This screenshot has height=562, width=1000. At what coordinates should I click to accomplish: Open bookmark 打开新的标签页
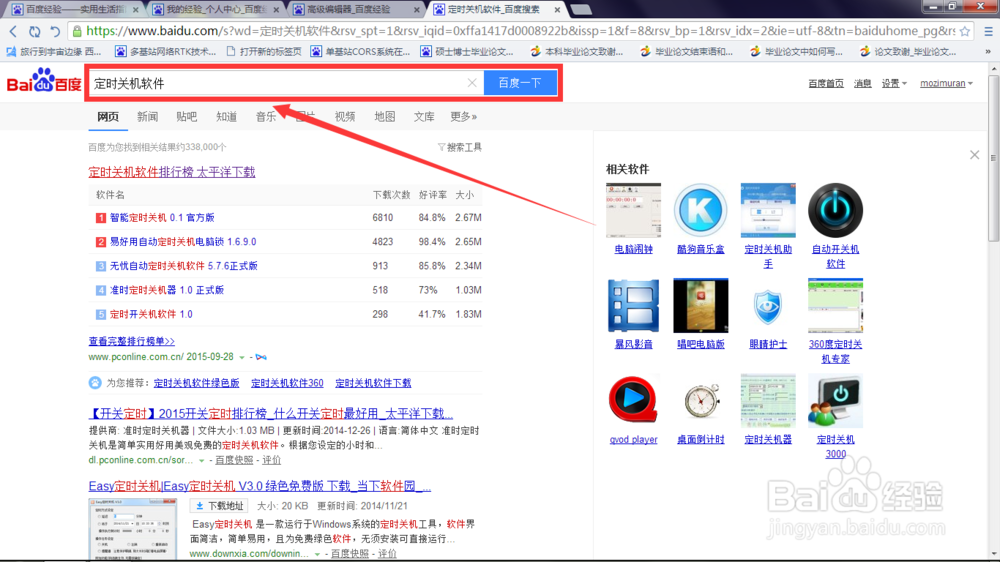click(x=263, y=52)
